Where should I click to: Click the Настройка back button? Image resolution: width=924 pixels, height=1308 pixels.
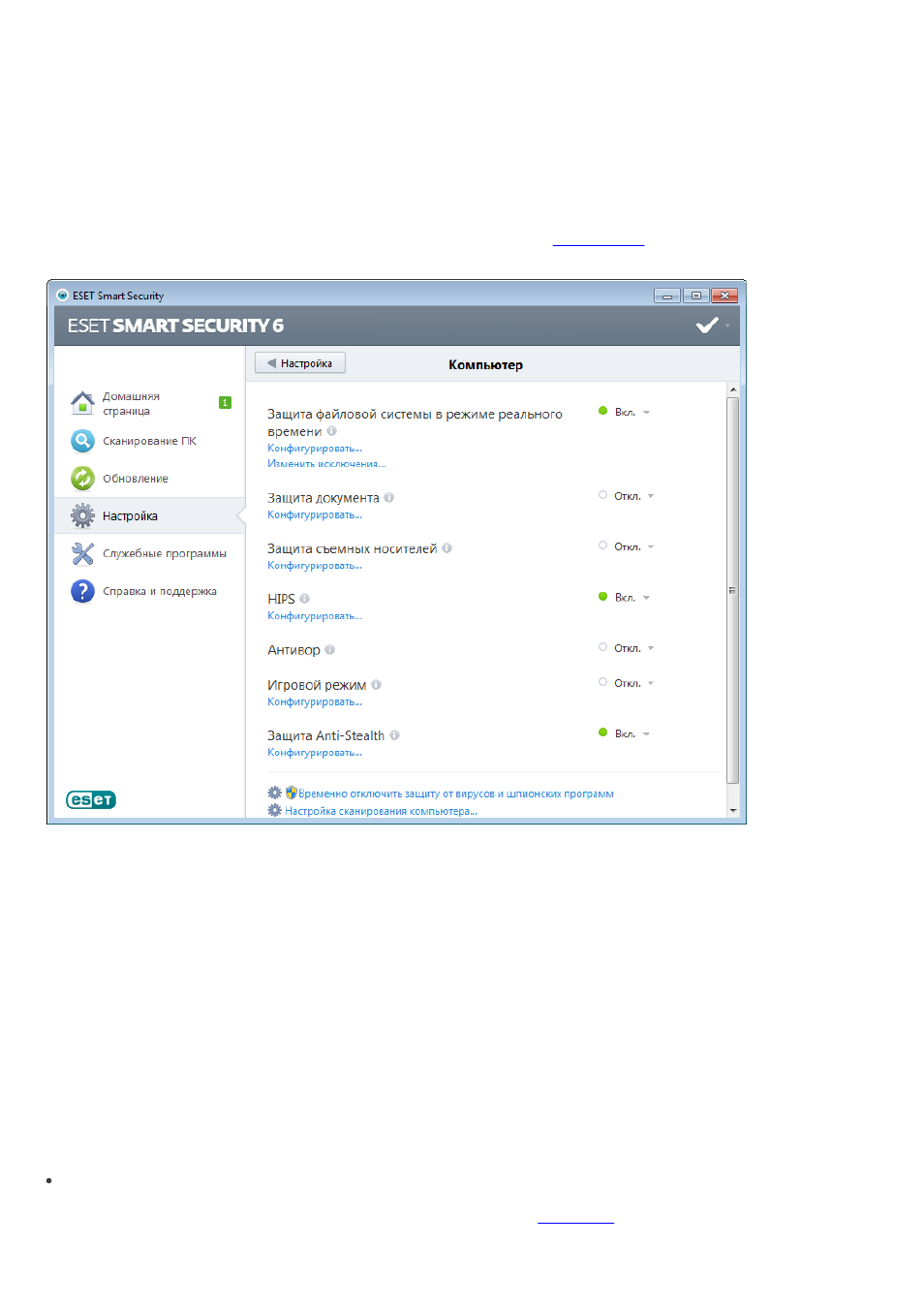click(300, 363)
